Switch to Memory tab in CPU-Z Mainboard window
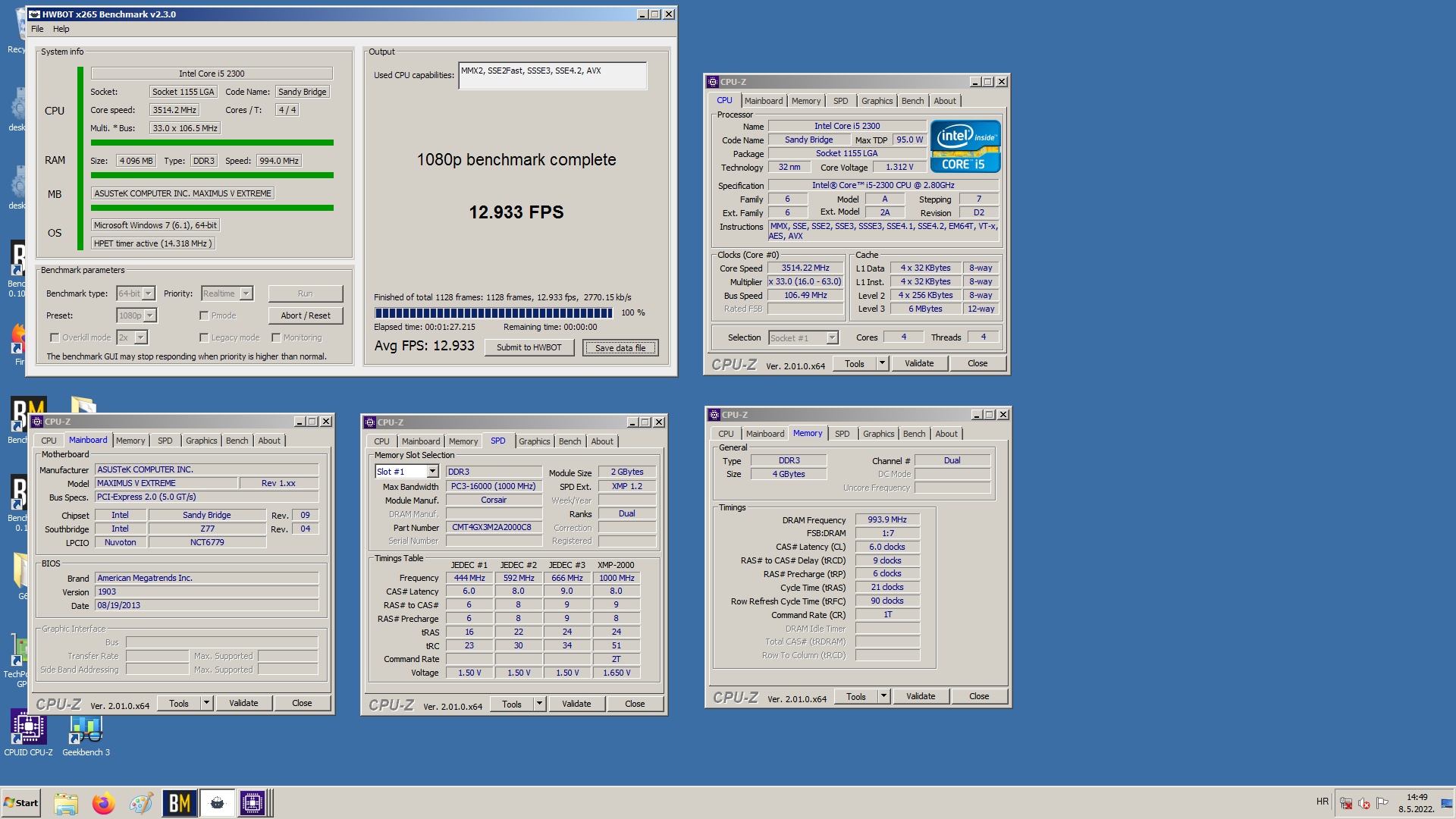Image resolution: width=1456 pixels, height=819 pixels. point(130,441)
